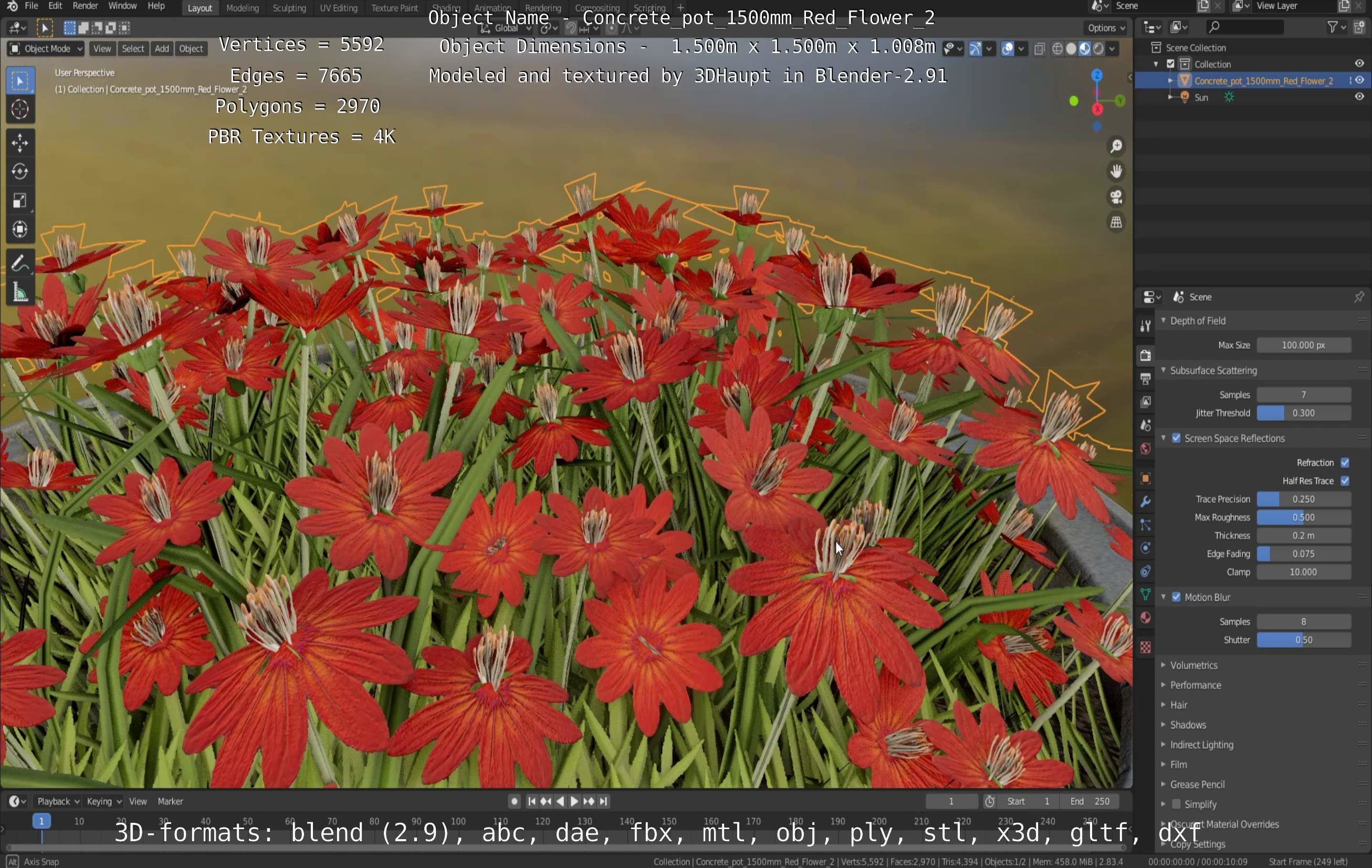Open the Scene properties tab

click(x=1145, y=426)
